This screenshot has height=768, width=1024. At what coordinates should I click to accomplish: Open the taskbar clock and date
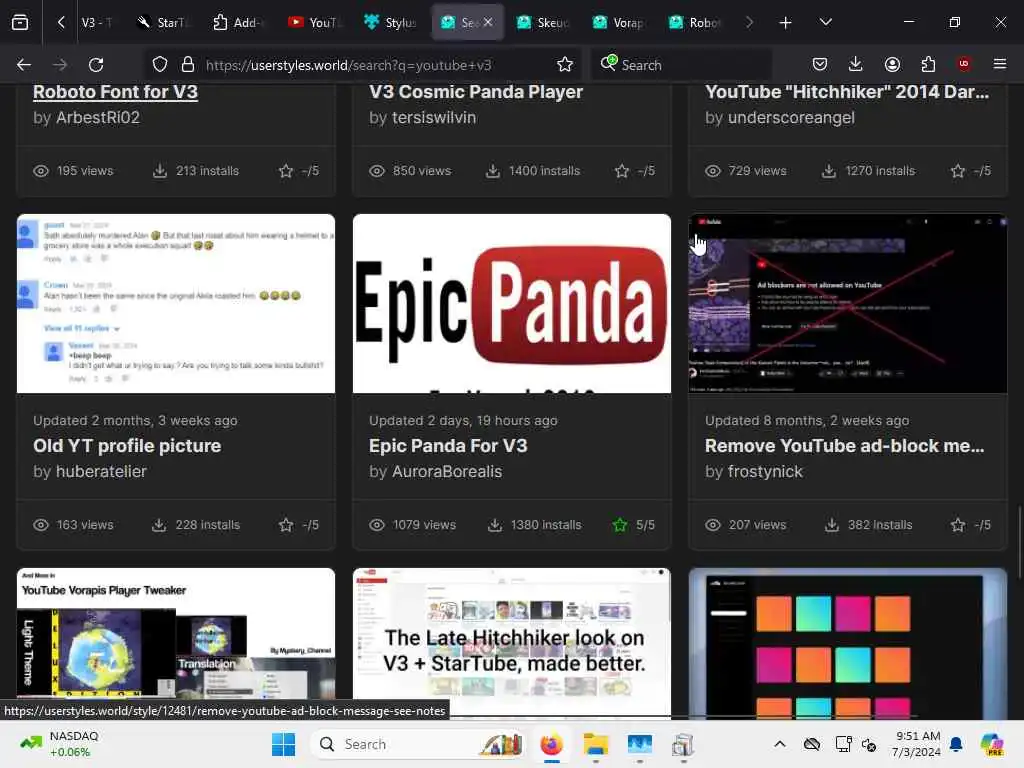pos(918,744)
